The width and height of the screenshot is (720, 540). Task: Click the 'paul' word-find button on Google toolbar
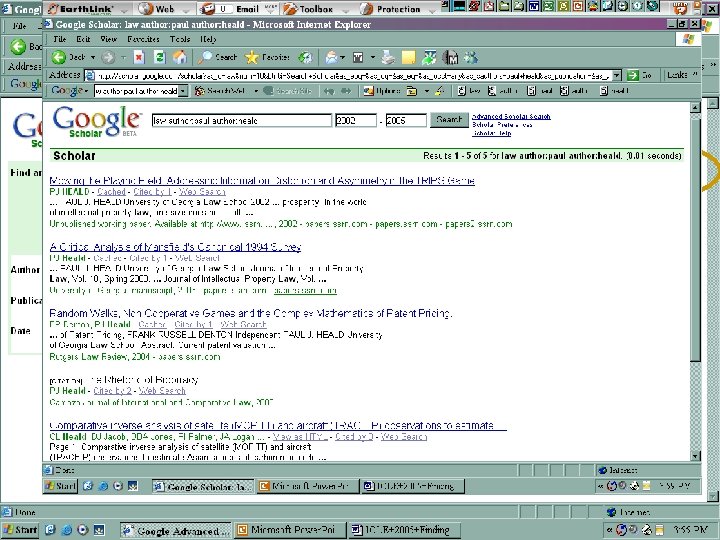coord(540,91)
